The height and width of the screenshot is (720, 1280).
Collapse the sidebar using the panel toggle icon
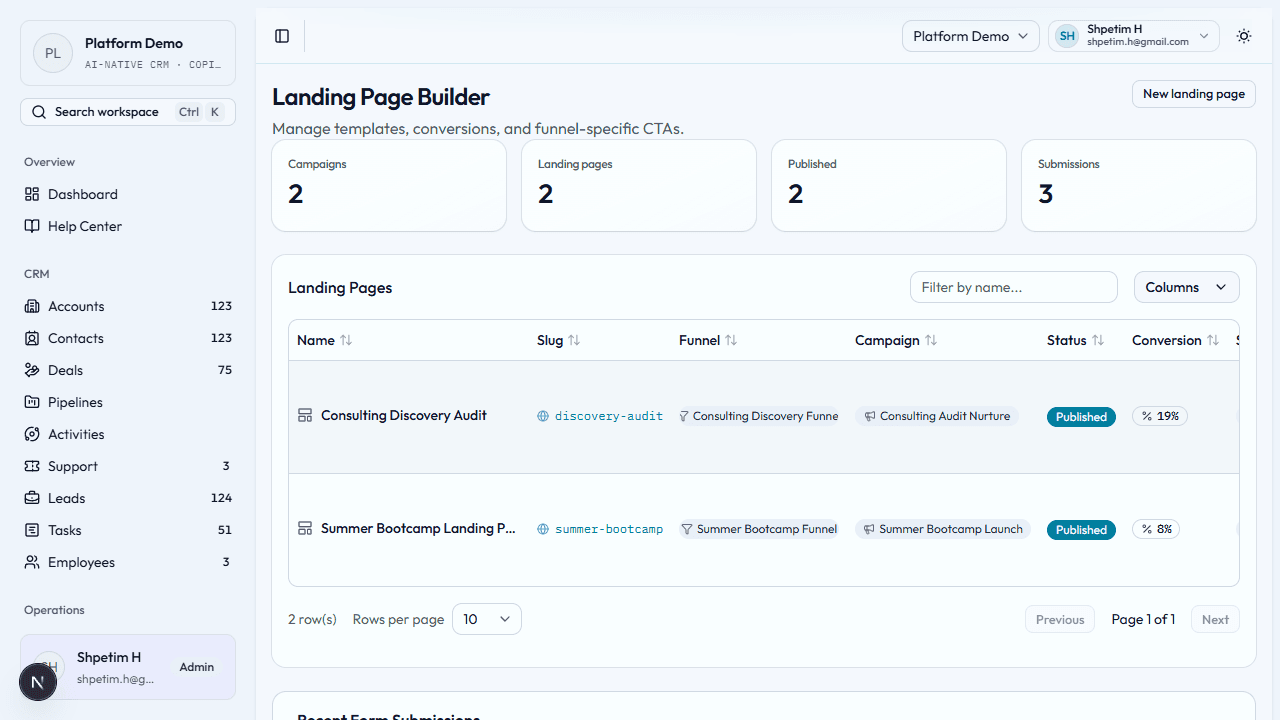[281, 36]
